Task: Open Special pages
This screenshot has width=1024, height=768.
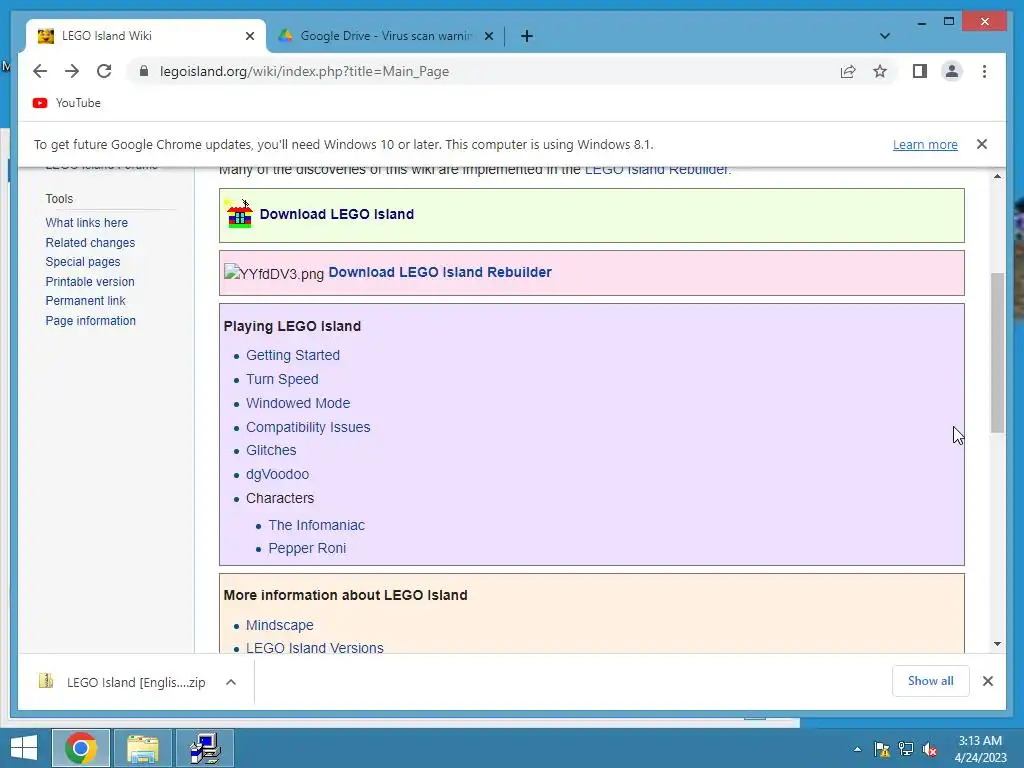Action: [83, 262]
